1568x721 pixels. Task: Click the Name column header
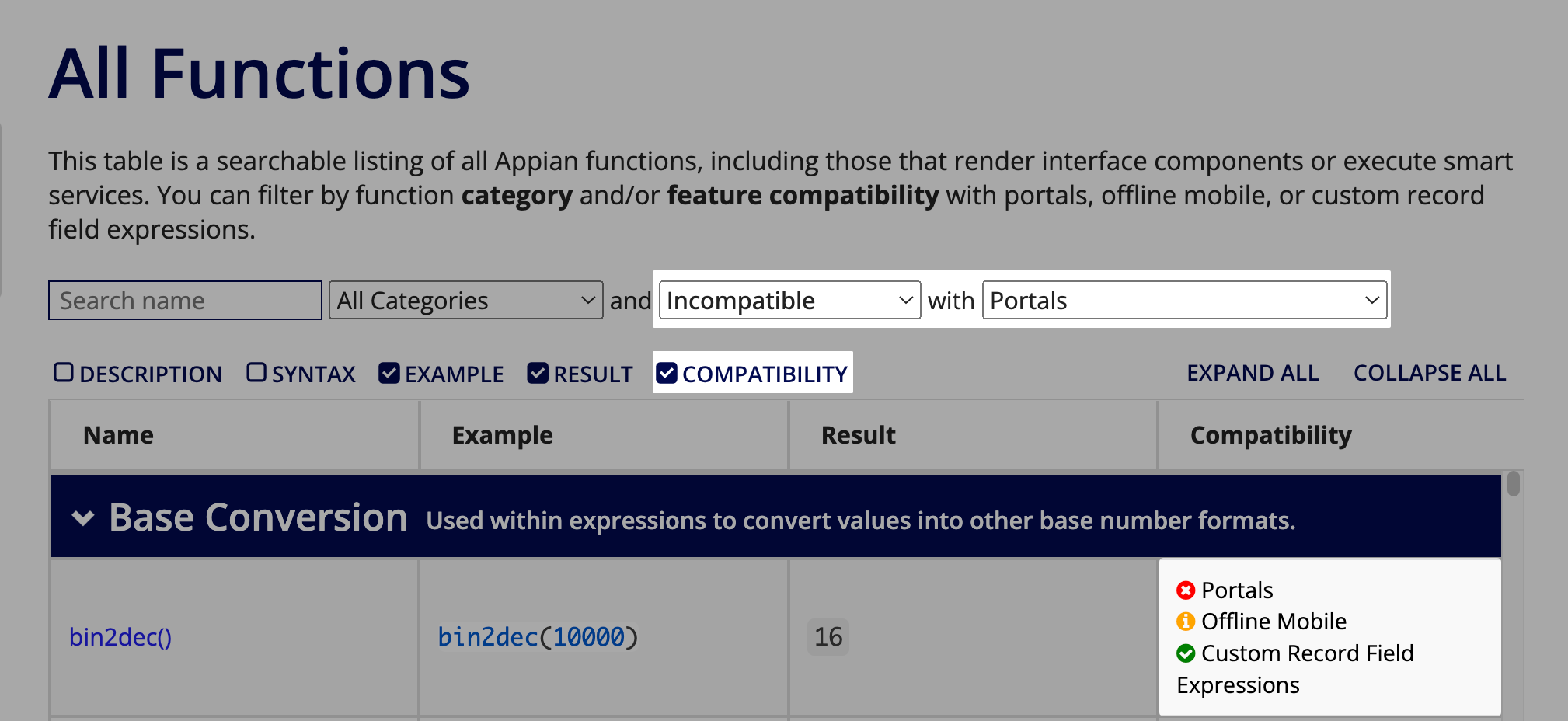click(x=235, y=435)
